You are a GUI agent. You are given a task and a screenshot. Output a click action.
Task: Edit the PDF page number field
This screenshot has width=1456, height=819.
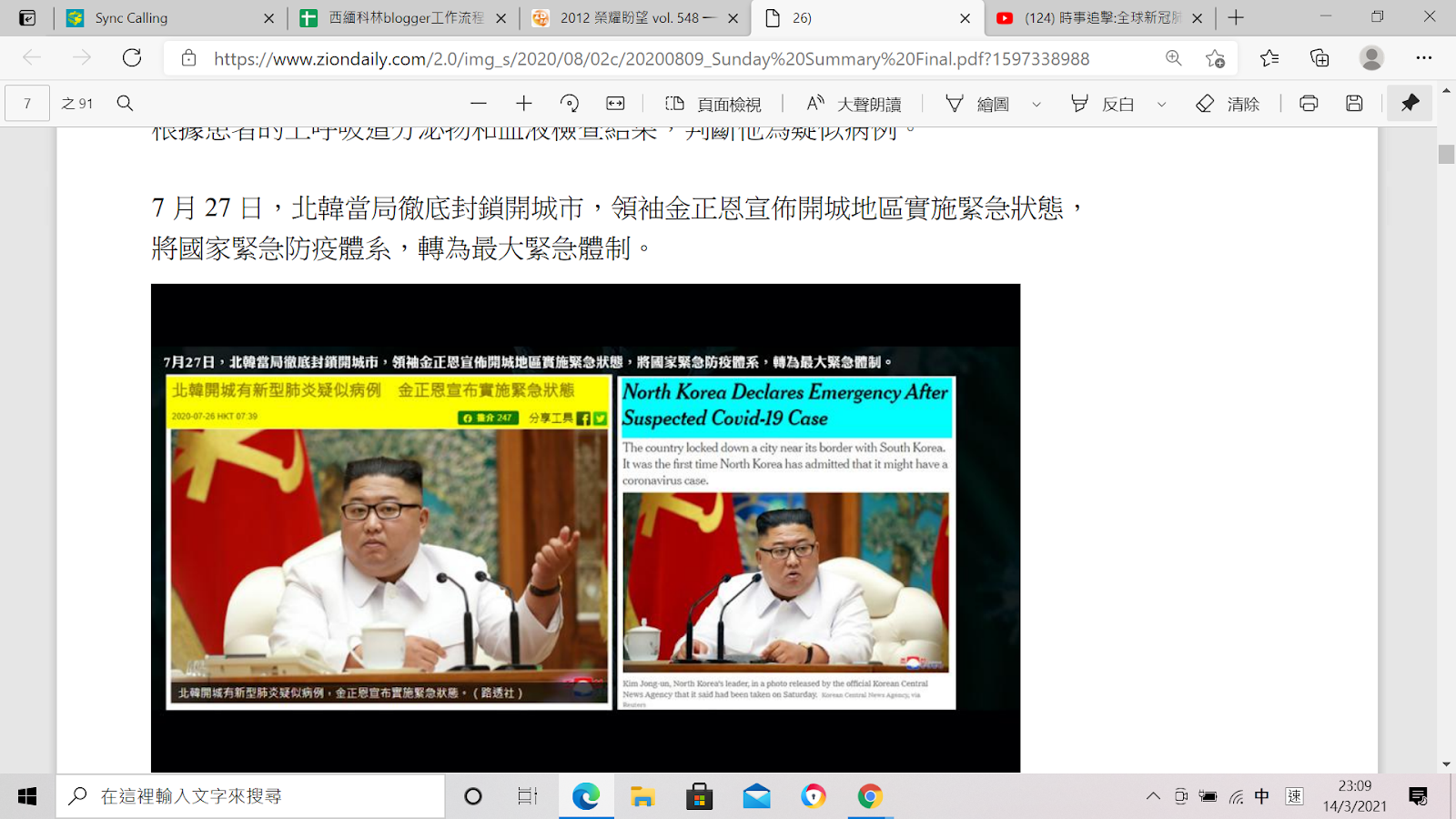click(x=27, y=104)
